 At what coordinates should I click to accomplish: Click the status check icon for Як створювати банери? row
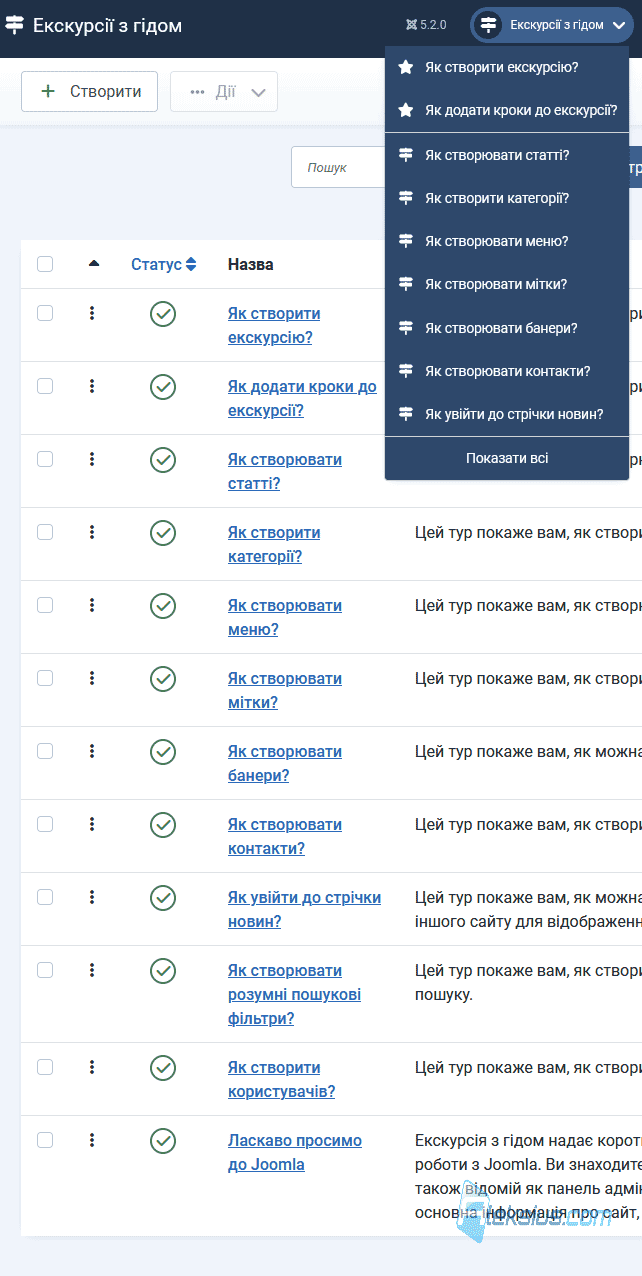163,752
